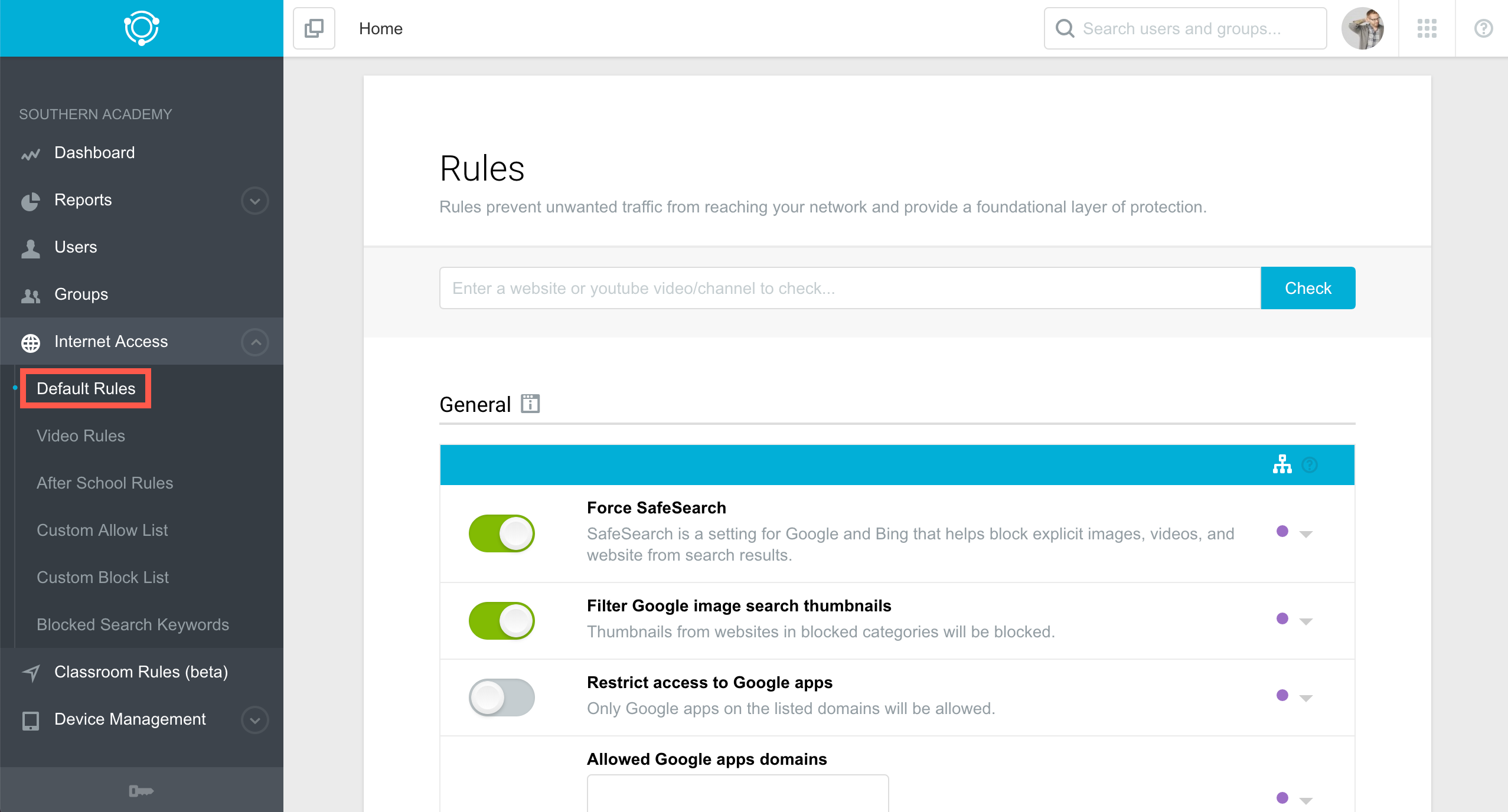Click purple dot on Restrict access row
Screen dimensions: 1508x812
1282,695
